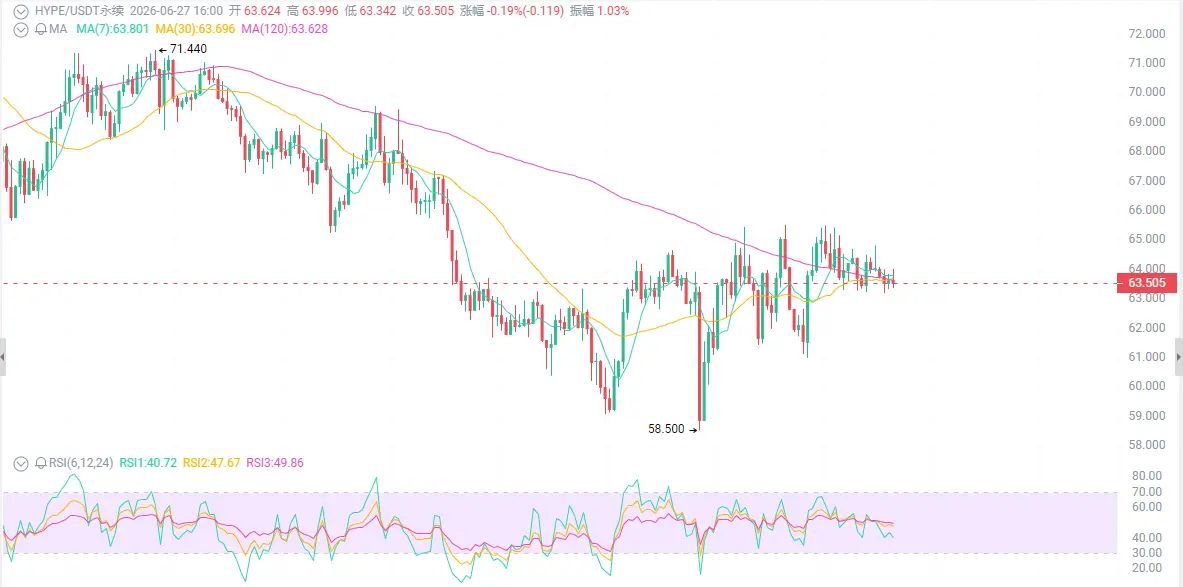Open MA indicator settings label
The image size is (1183, 587).
pyautogui.click(x=59, y=29)
